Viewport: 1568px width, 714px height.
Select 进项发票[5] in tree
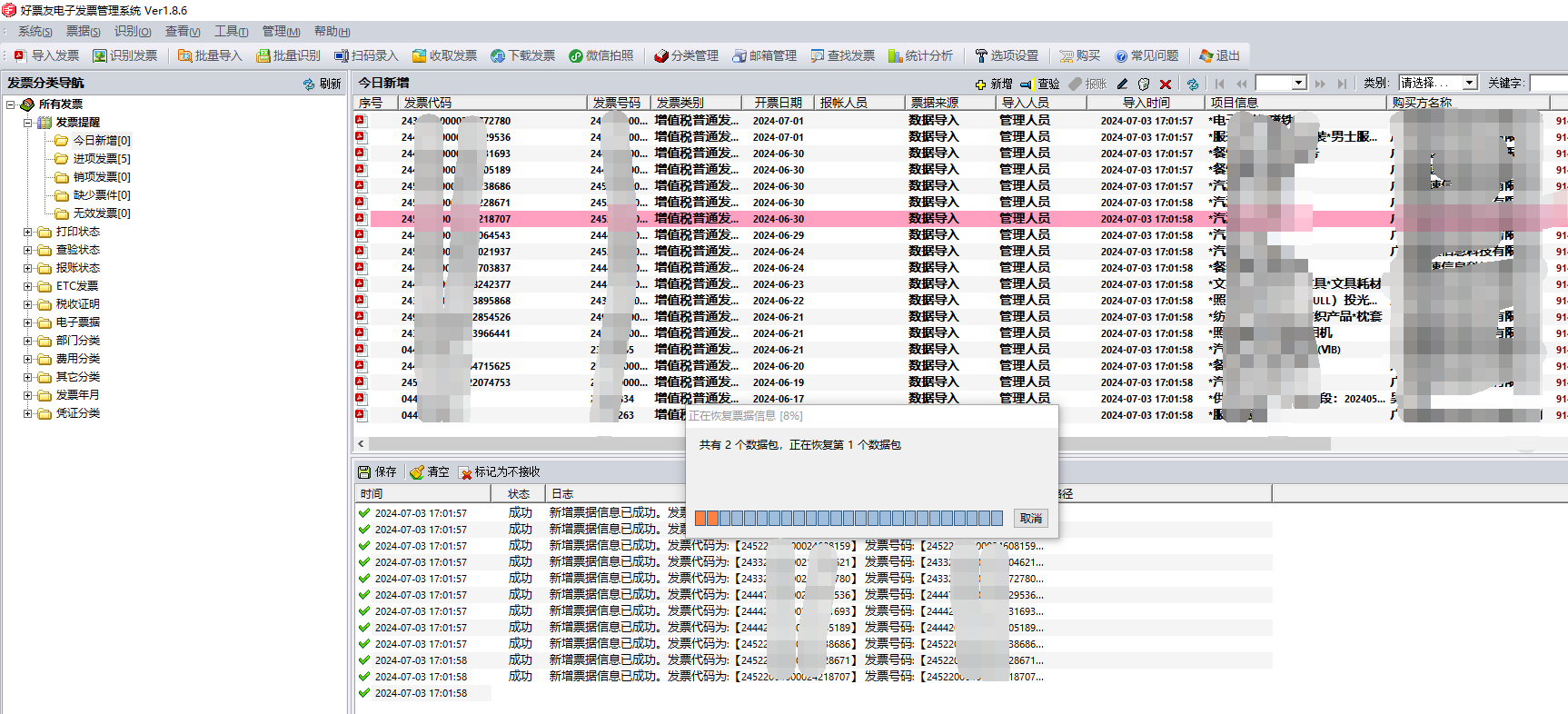coord(102,159)
